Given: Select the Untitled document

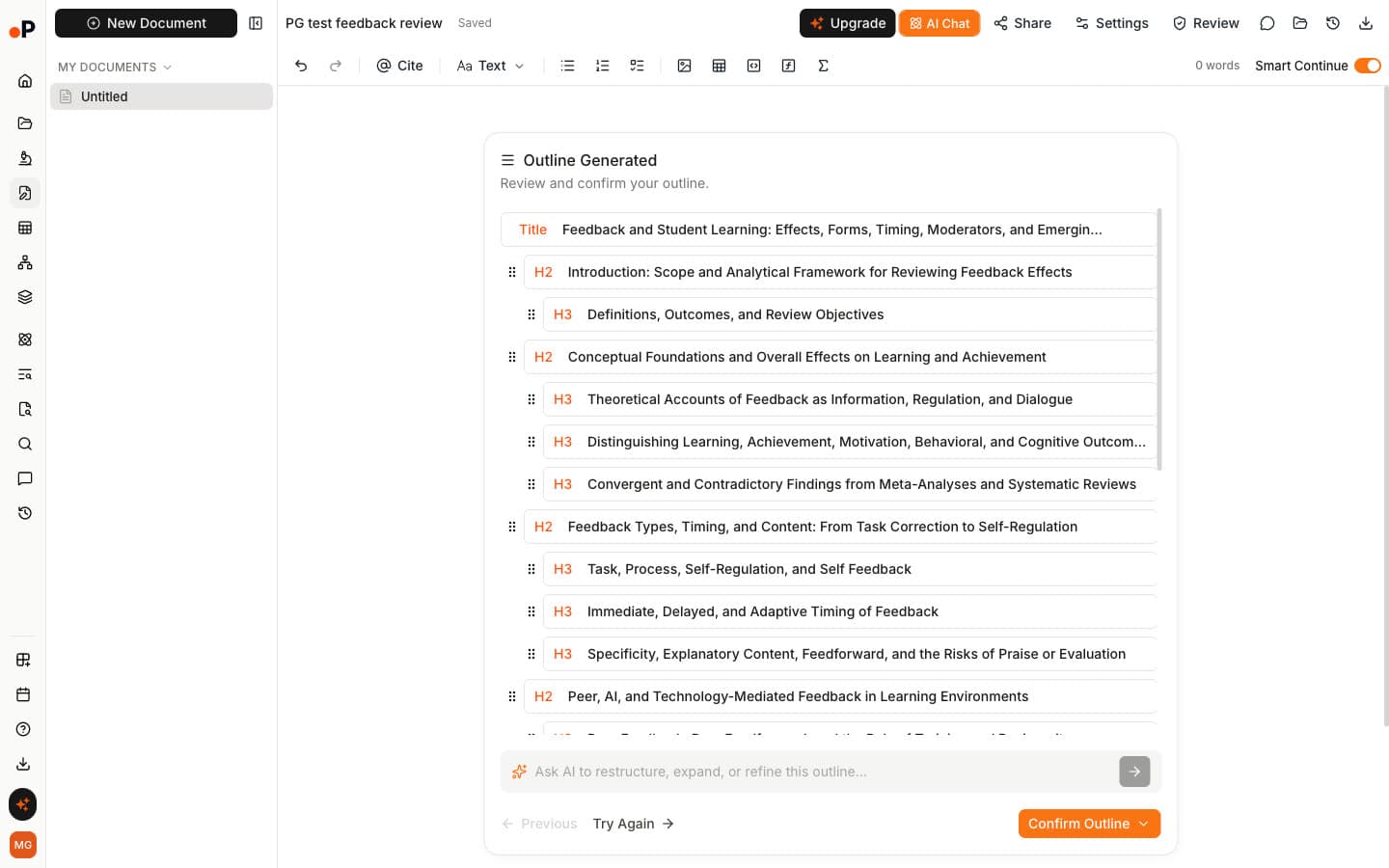Looking at the screenshot, I should (x=161, y=96).
